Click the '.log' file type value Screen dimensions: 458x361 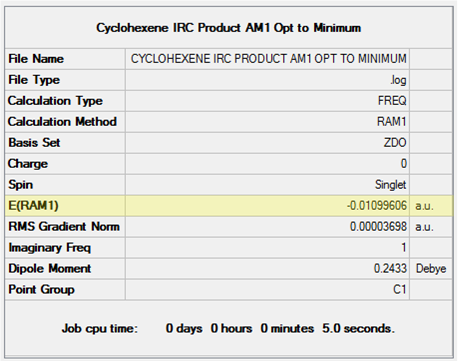[398, 80]
